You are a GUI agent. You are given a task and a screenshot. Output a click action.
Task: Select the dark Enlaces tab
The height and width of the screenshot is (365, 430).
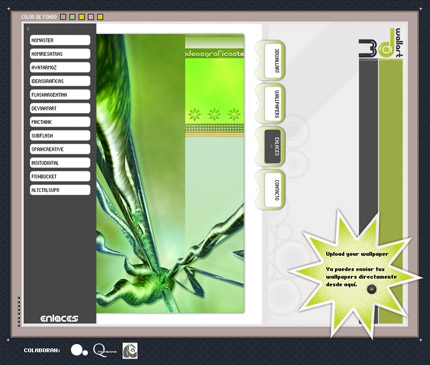click(x=273, y=147)
